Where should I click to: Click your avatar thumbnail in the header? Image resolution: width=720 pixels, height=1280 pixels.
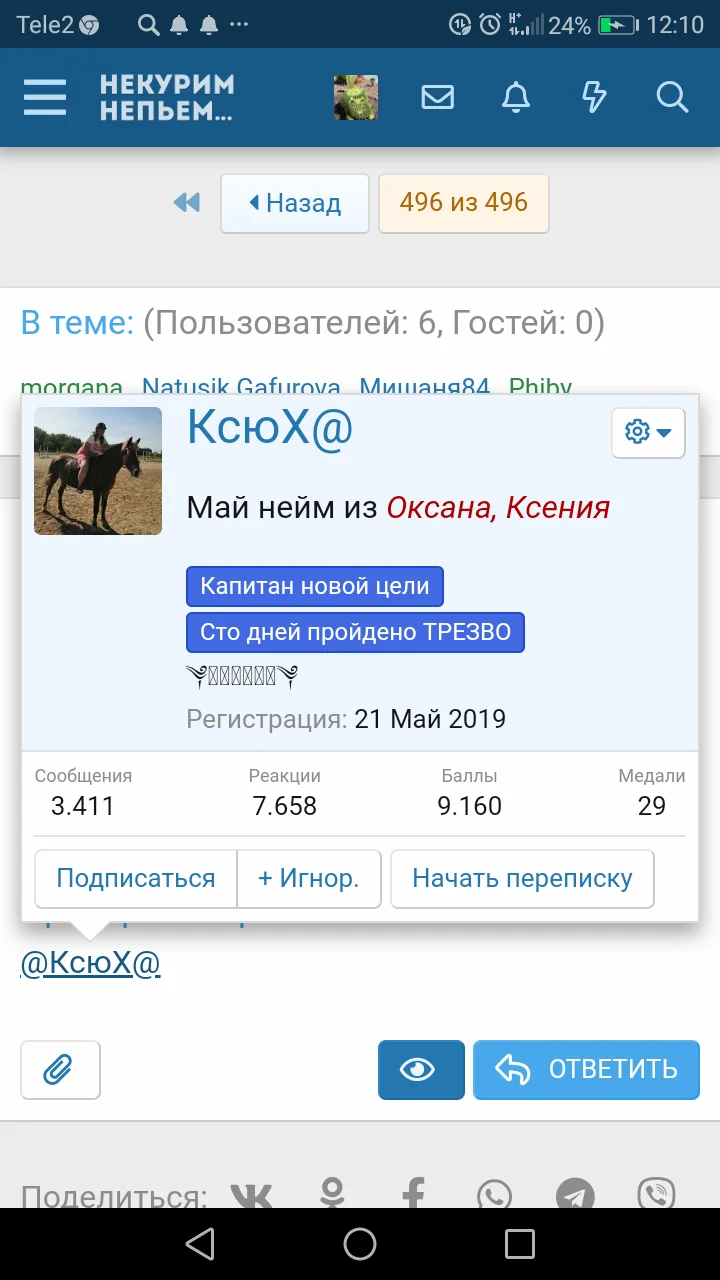(x=356, y=97)
